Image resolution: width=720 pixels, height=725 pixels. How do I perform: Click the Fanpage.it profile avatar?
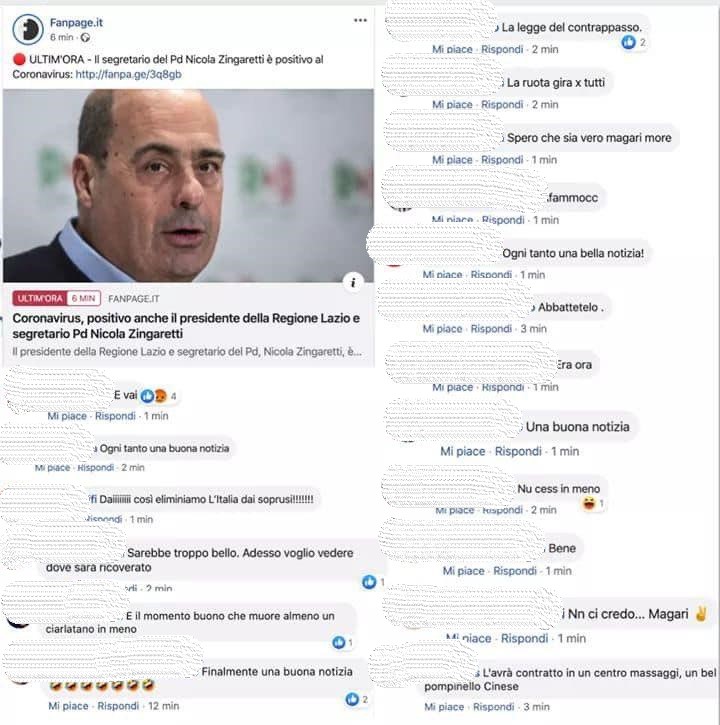[28, 29]
